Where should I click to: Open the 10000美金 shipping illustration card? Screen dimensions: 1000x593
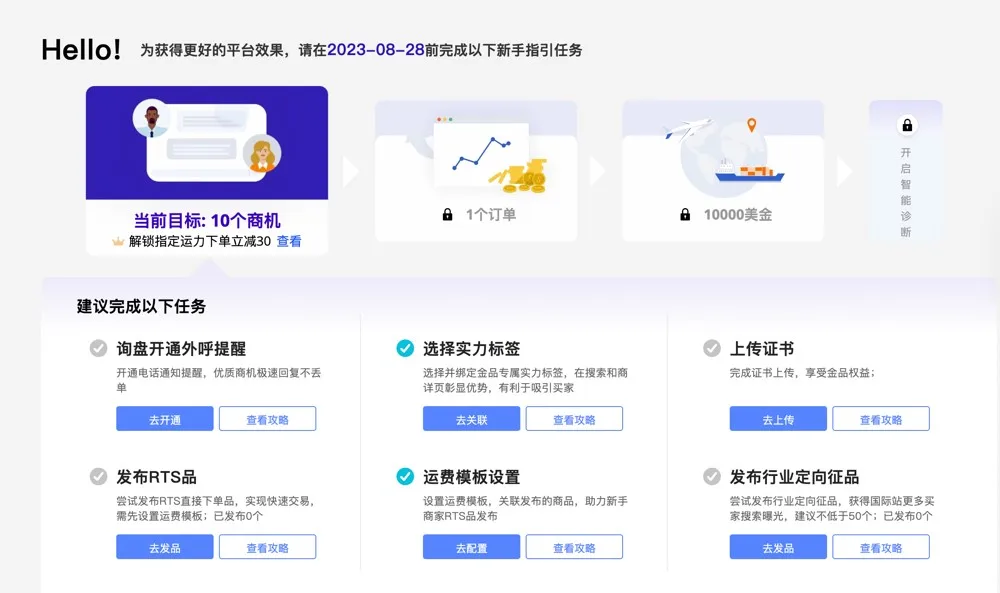[723, 171]
